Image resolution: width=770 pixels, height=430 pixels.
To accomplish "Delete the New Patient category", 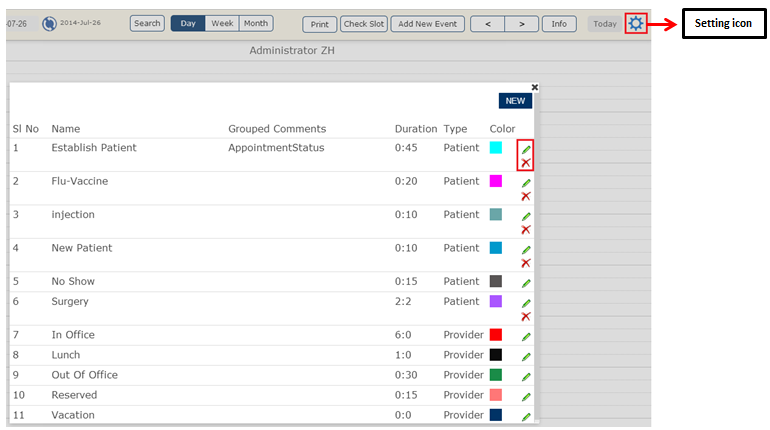I will click(x=526, y=263).
